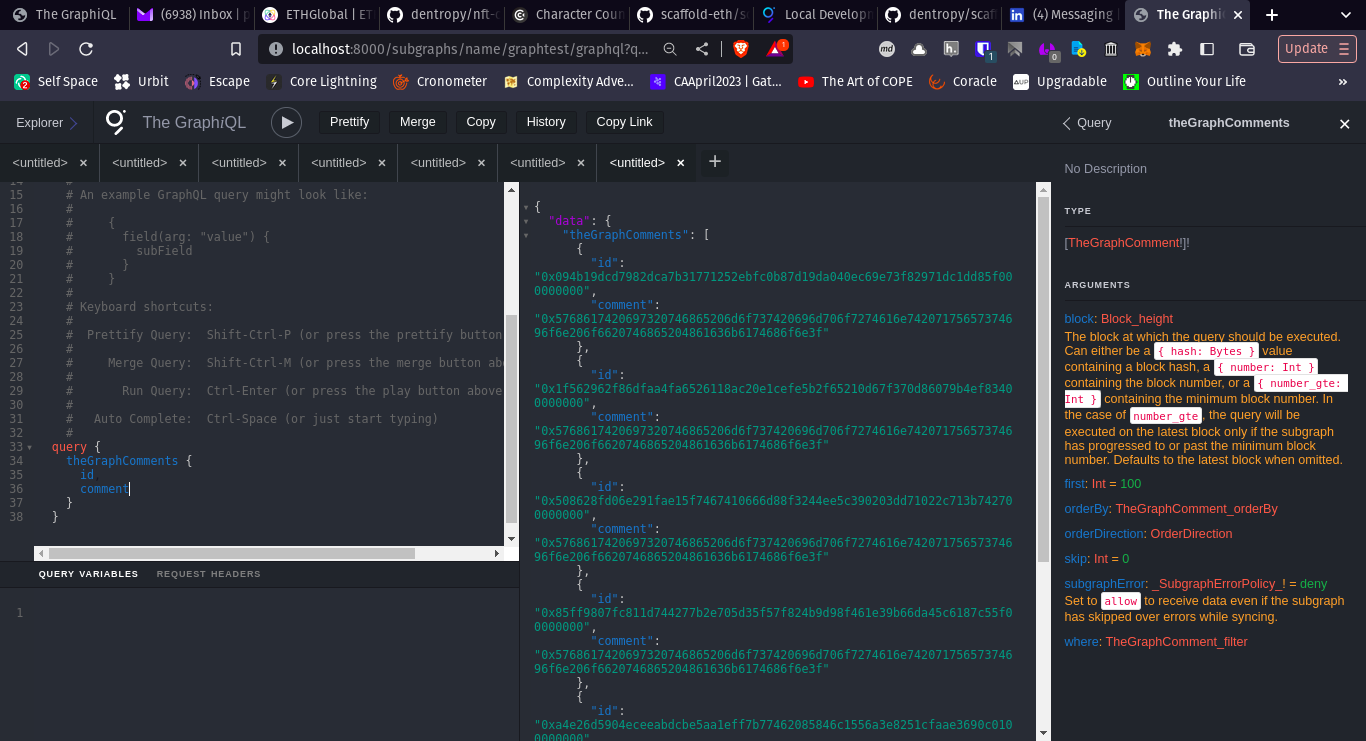Click theGraphComments field in query editor

(122, 461)
